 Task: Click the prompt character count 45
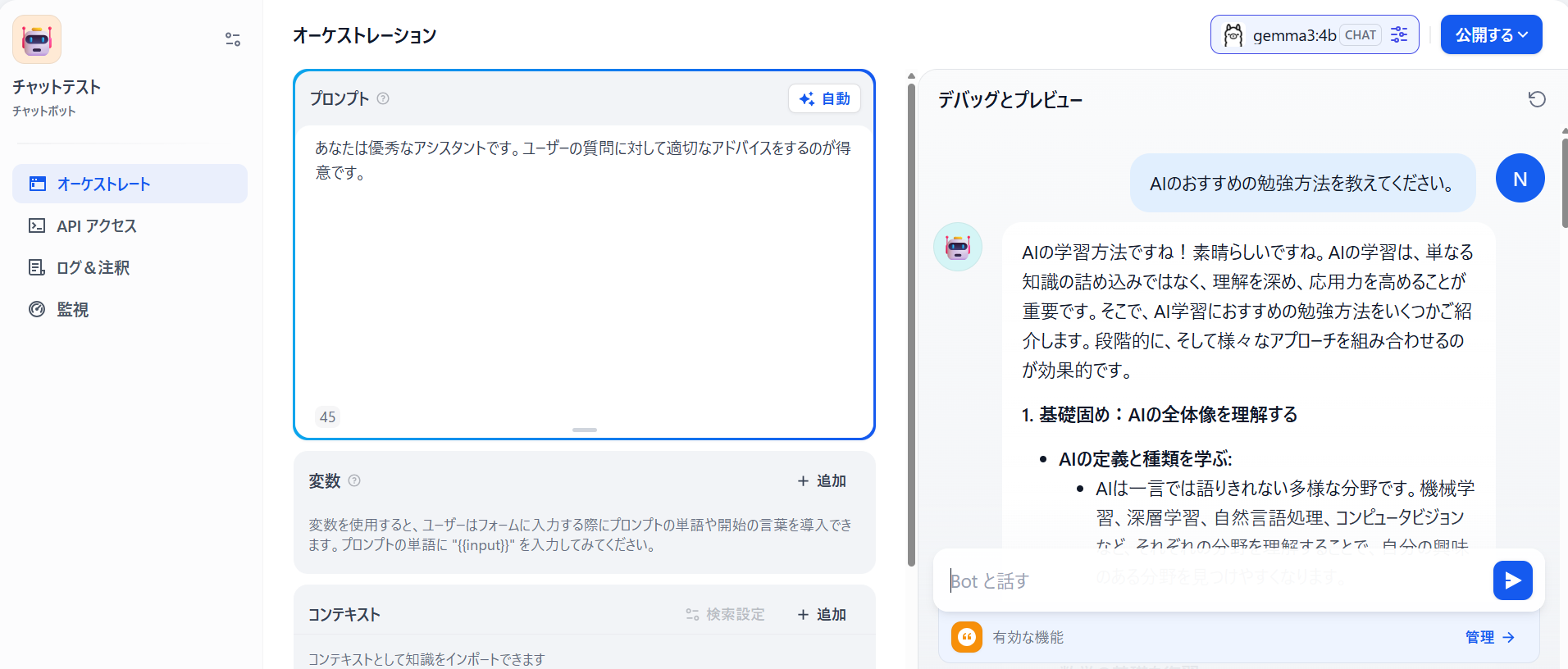tap(327, 416)
